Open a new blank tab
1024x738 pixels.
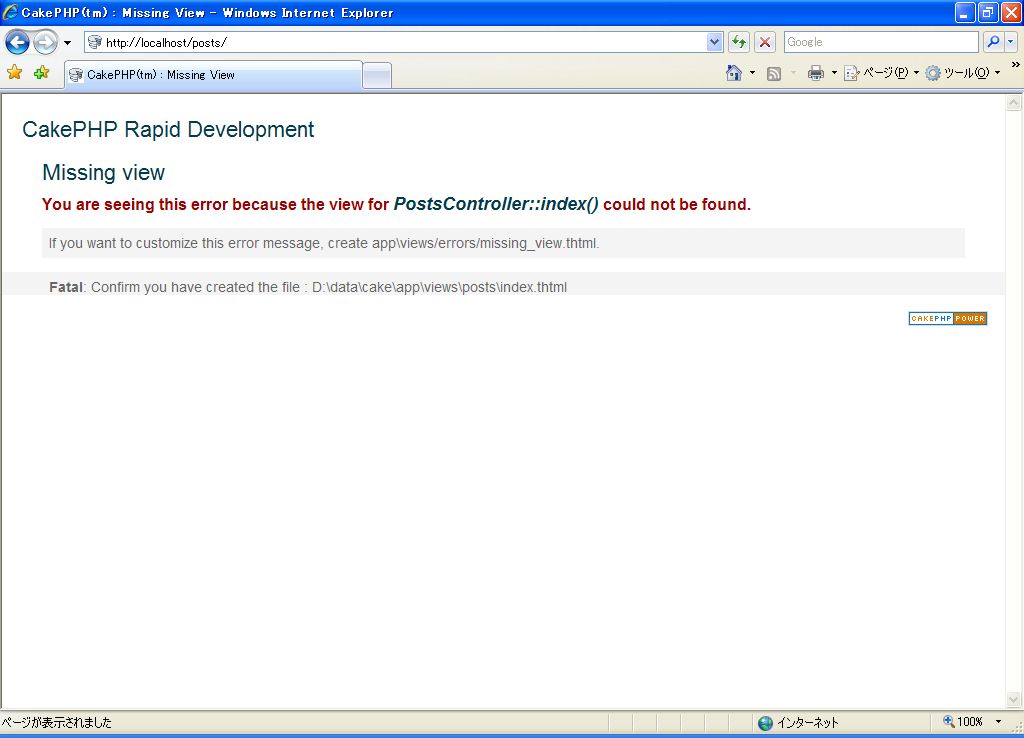377,75
